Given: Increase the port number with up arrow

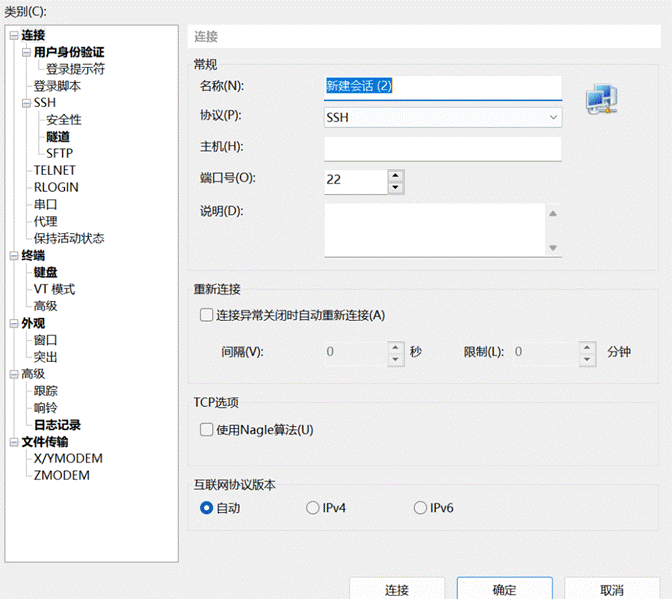Looking at the screenshot, I should tap(396, 175).
